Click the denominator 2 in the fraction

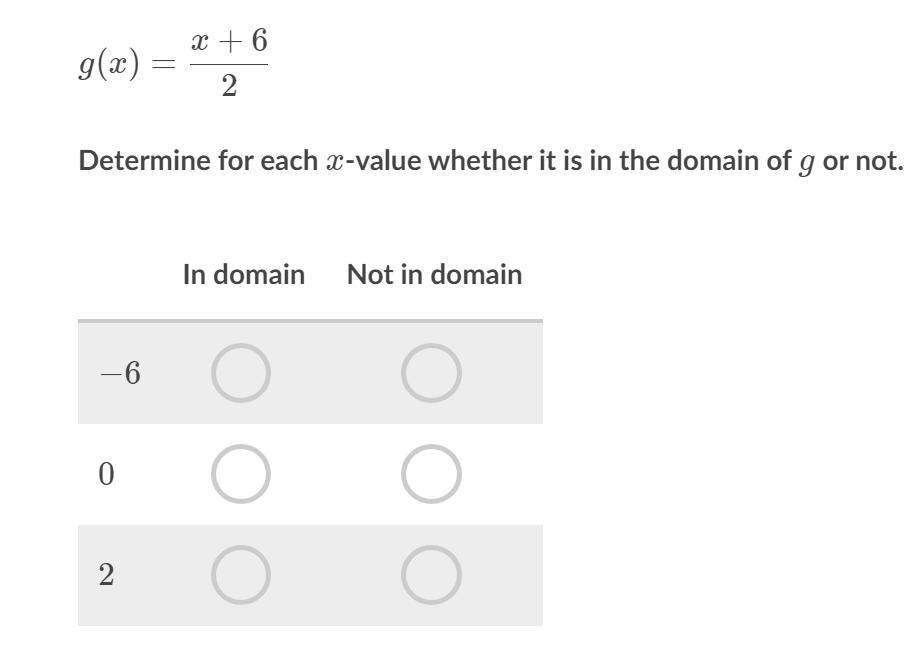tap(229, 86)
